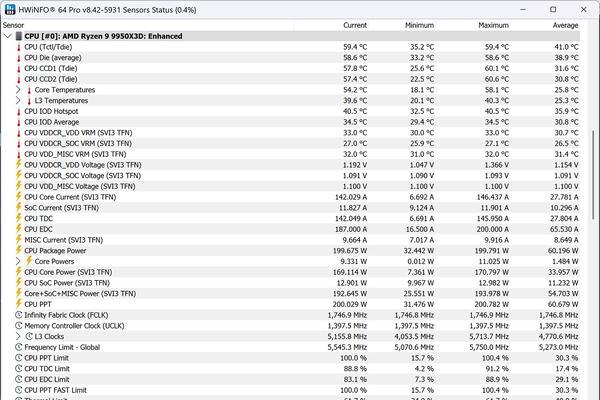Image resolution: width=600 pixels, height=400 pixels.
Task: Click the lightning icon beside CPU VDDCR_VDD Voltage
Action: (18, 164)
